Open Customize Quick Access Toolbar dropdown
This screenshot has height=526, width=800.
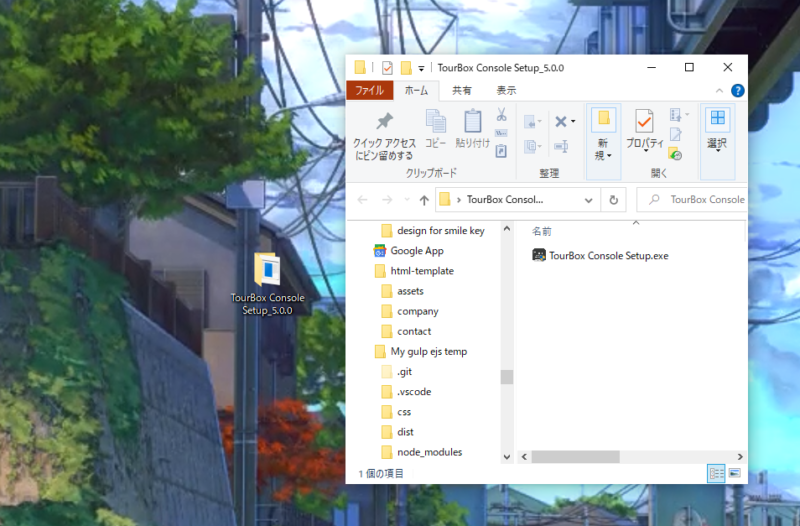[x=421, y=68]
